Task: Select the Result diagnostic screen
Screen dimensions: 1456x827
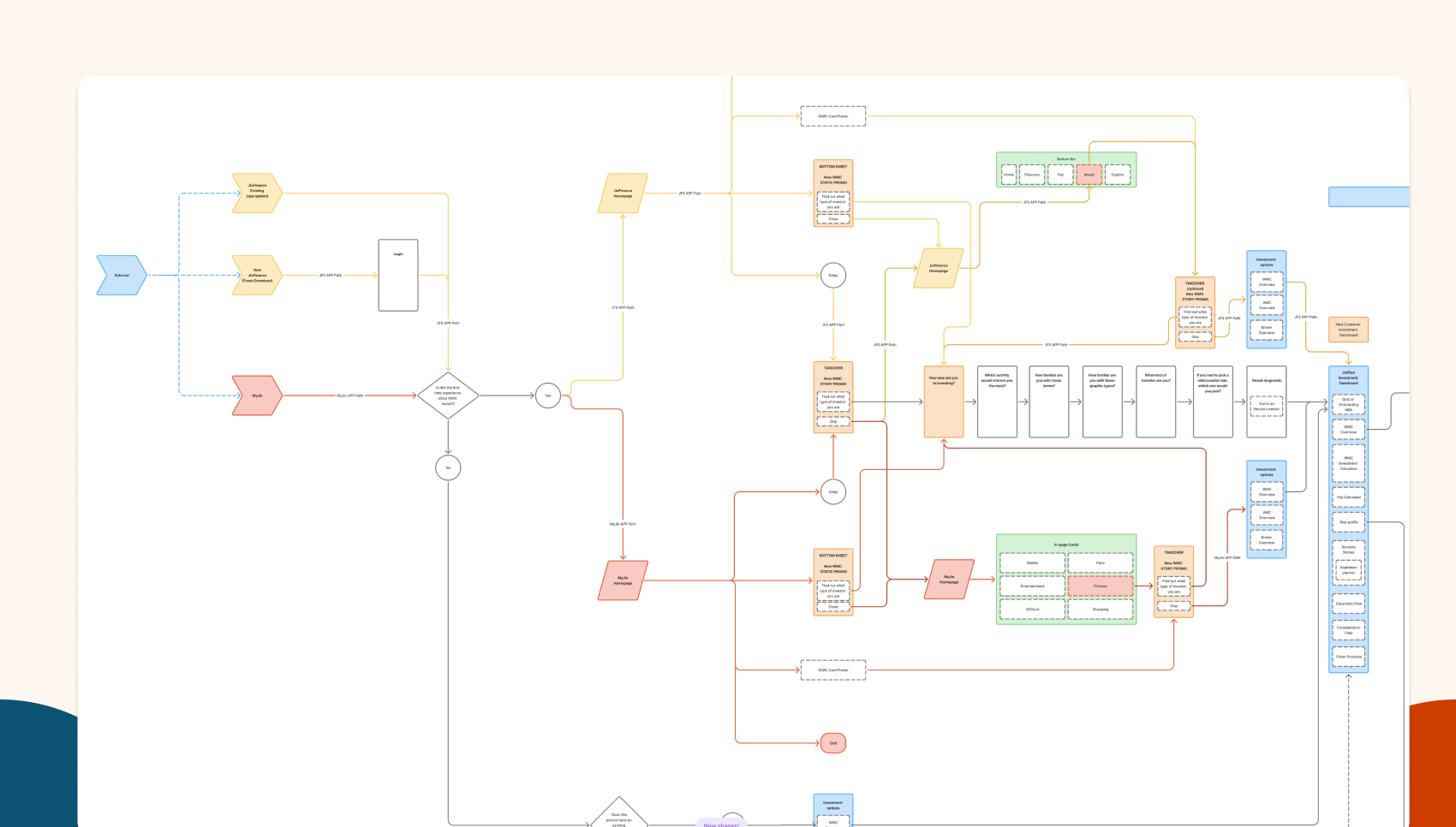Action: pyautogui.click(x=1267, y=402)
